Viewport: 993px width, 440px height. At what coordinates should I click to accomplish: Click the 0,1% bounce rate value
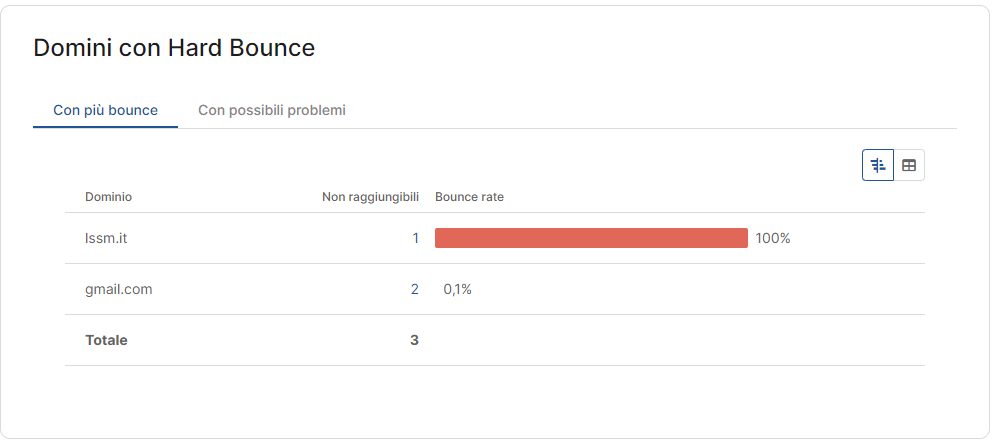pyautogui.click(x=457, y=289)
